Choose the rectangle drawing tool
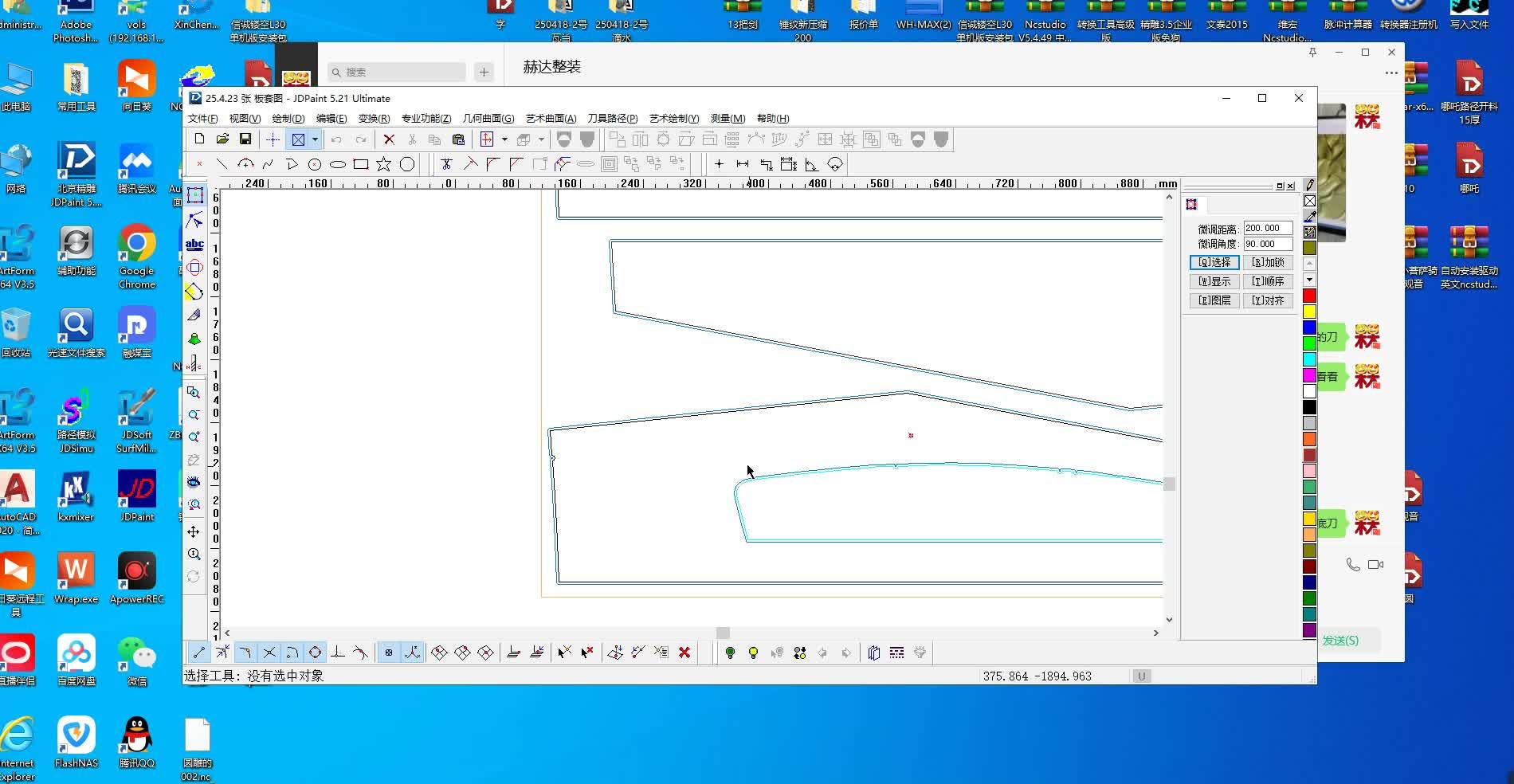This screenshot has width=1514, height=784. pos(361,164)
